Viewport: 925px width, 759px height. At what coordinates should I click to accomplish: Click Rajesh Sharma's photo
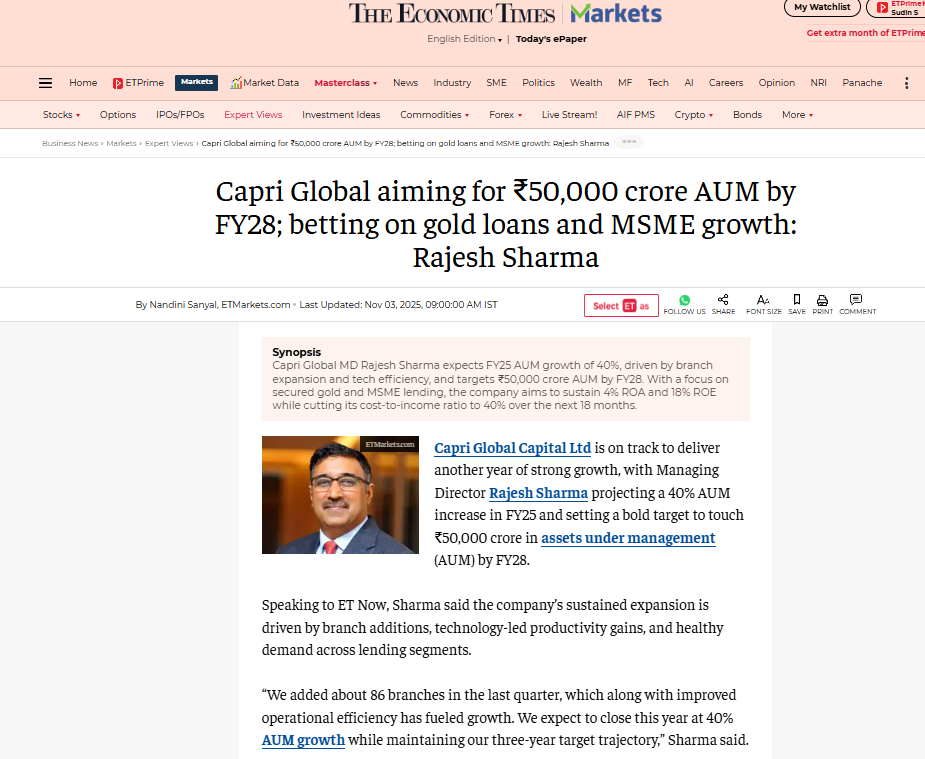340,494
